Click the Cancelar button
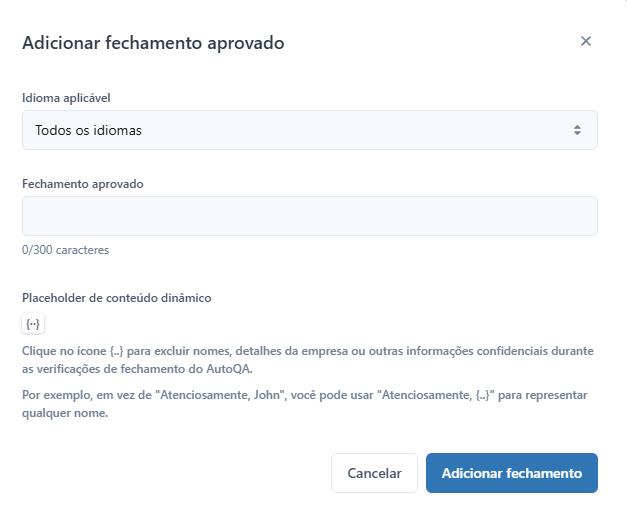627x519 pixels. coord(374,473)
